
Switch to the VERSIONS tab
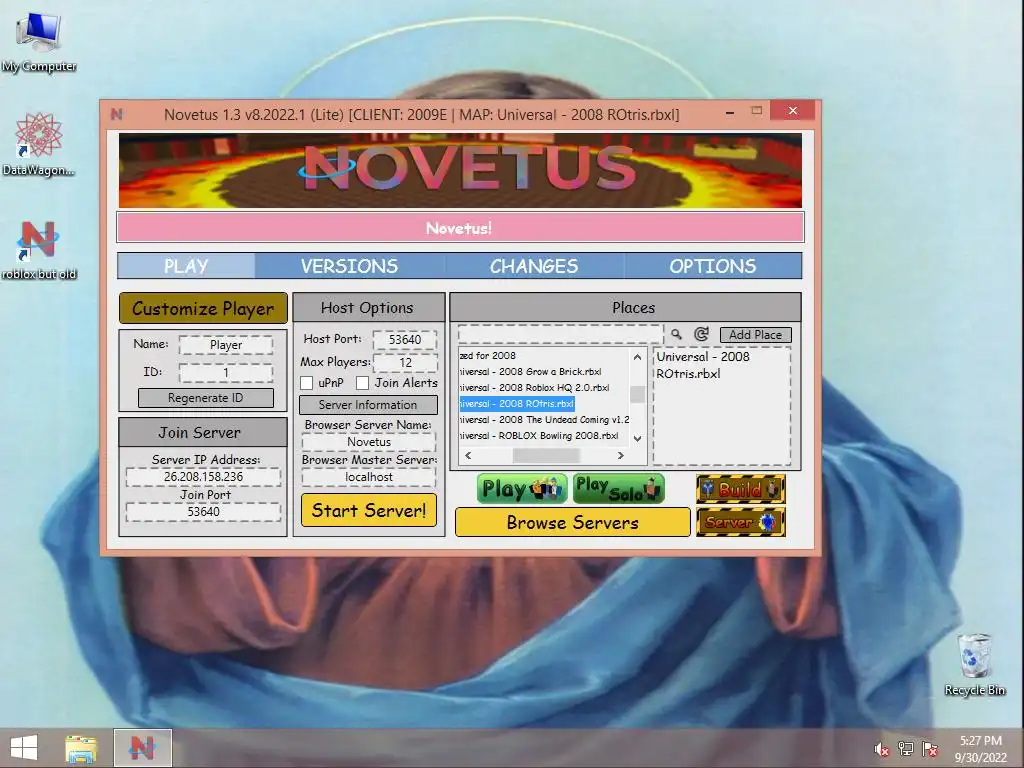[x=349, y=266]
